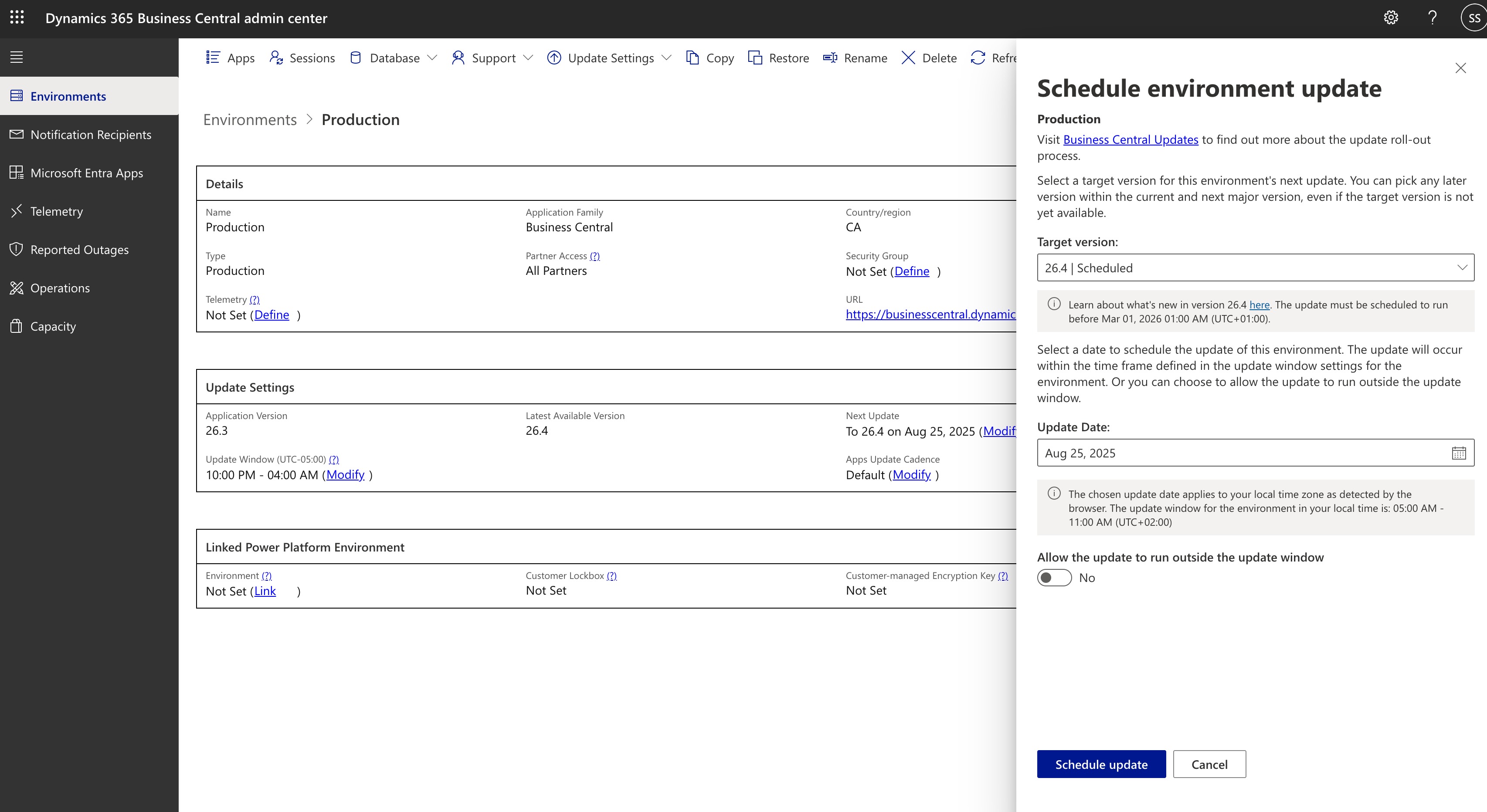Click the Rename environment toolbar icon
Screen dimensions: 1487x812
[830, 58]
